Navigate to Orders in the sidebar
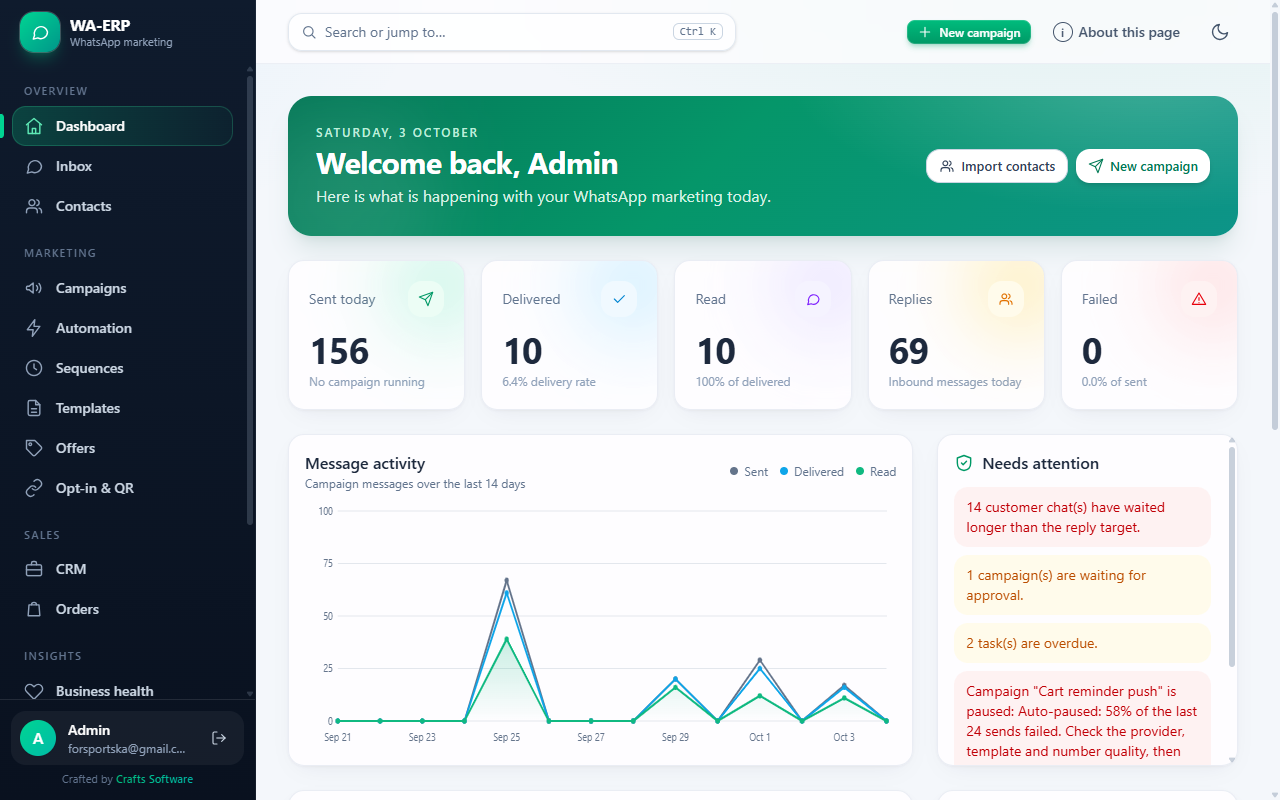This screenshot has width=1280, height=800. [122, 609]
